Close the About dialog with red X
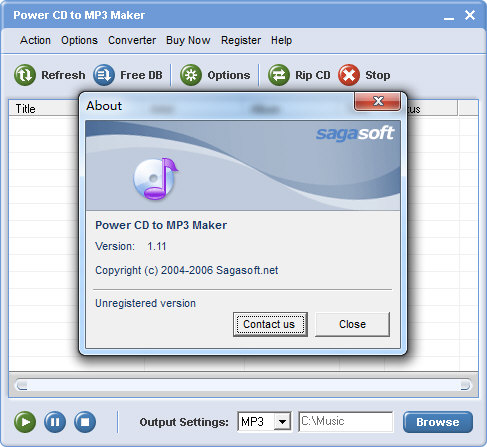Screen dimensions: 487x447 pos(378,101)
